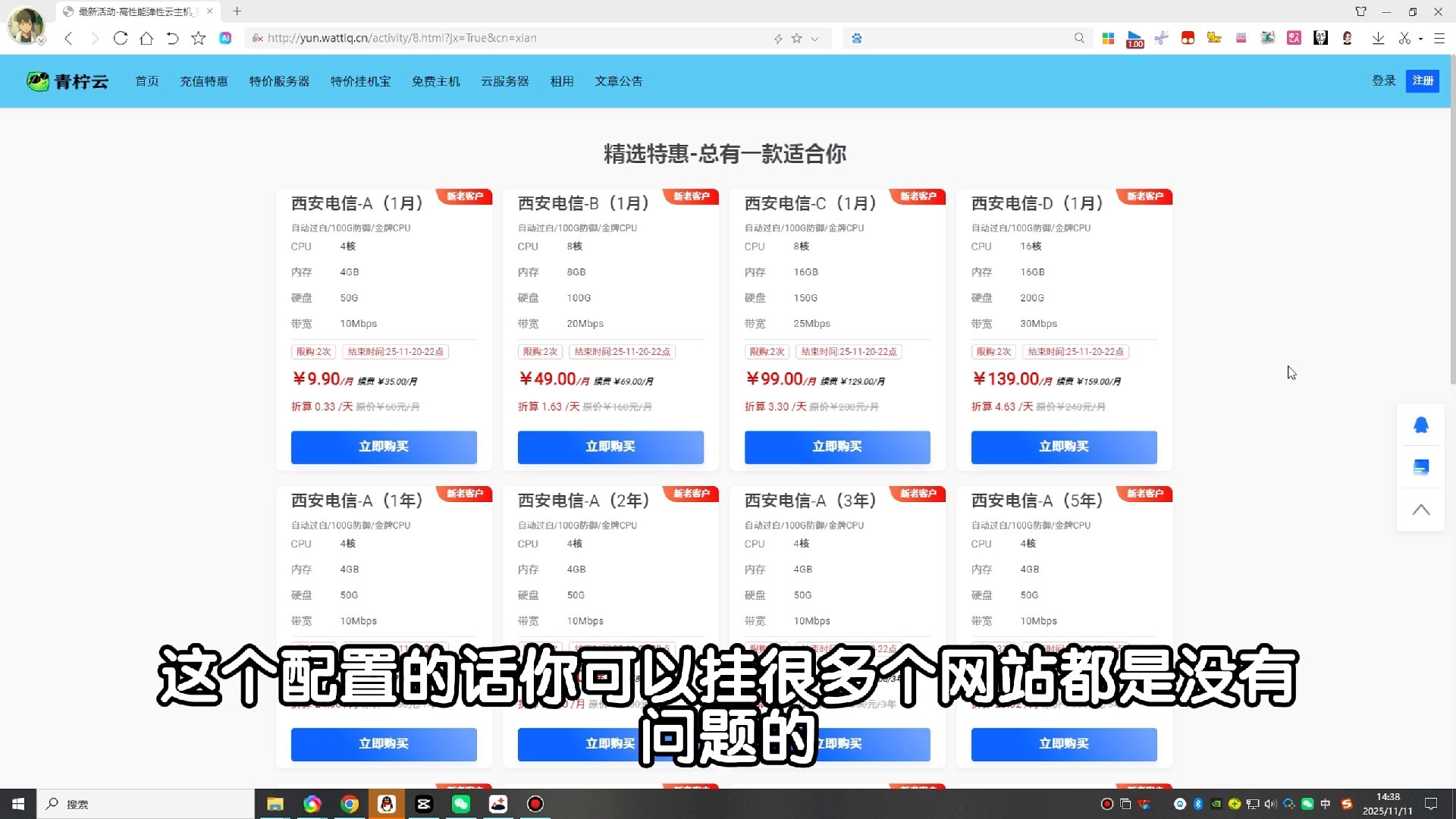The height and width of the screenshot is (819, 1456).
Task: Buy 西安电信-C (1月) with 立即购买
Action: click(x=837, y=447)
